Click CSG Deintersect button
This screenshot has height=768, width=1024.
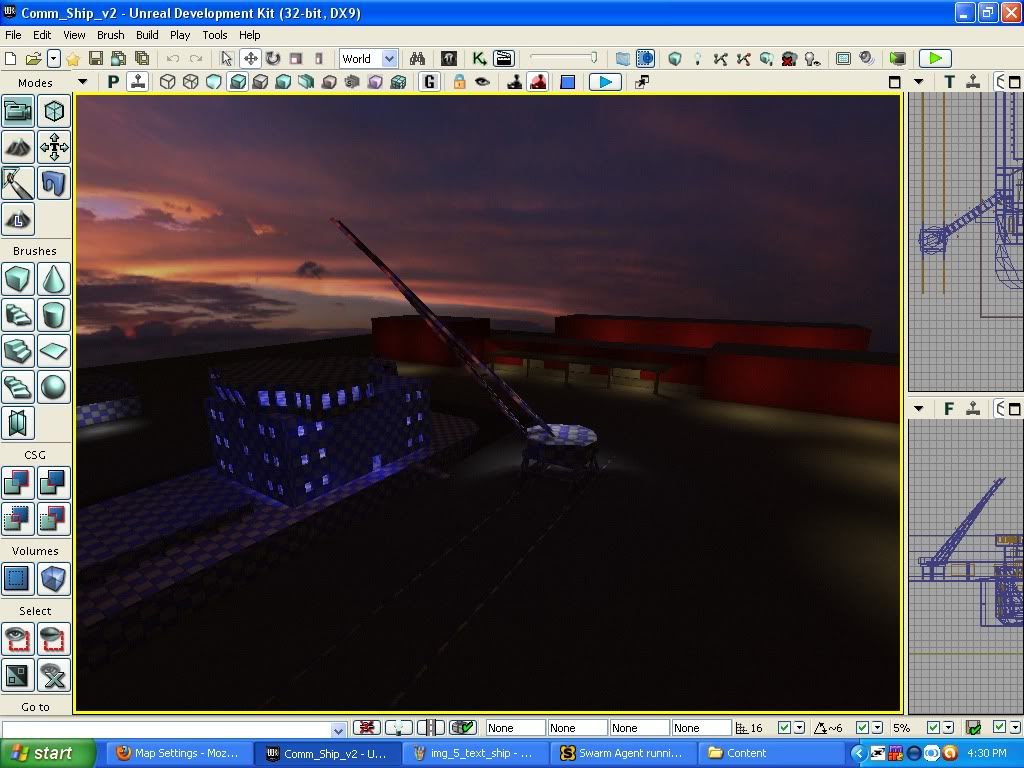[x=54, y=519]
